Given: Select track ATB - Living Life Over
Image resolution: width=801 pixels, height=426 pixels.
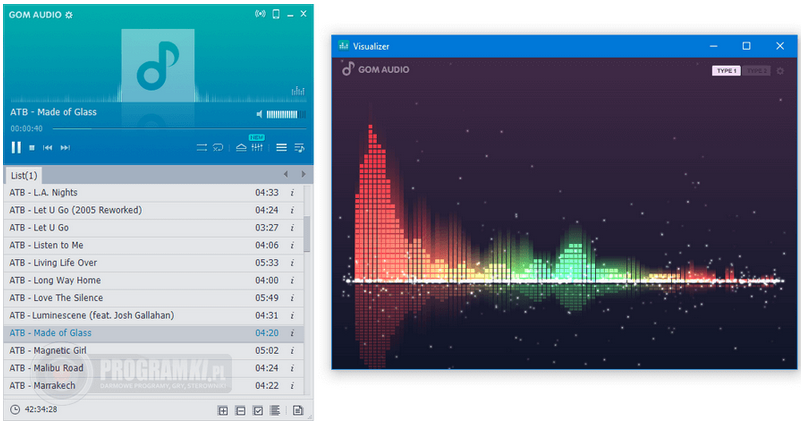Looking at the screenshot, I should pyautogui.click(x=153, y=263).
